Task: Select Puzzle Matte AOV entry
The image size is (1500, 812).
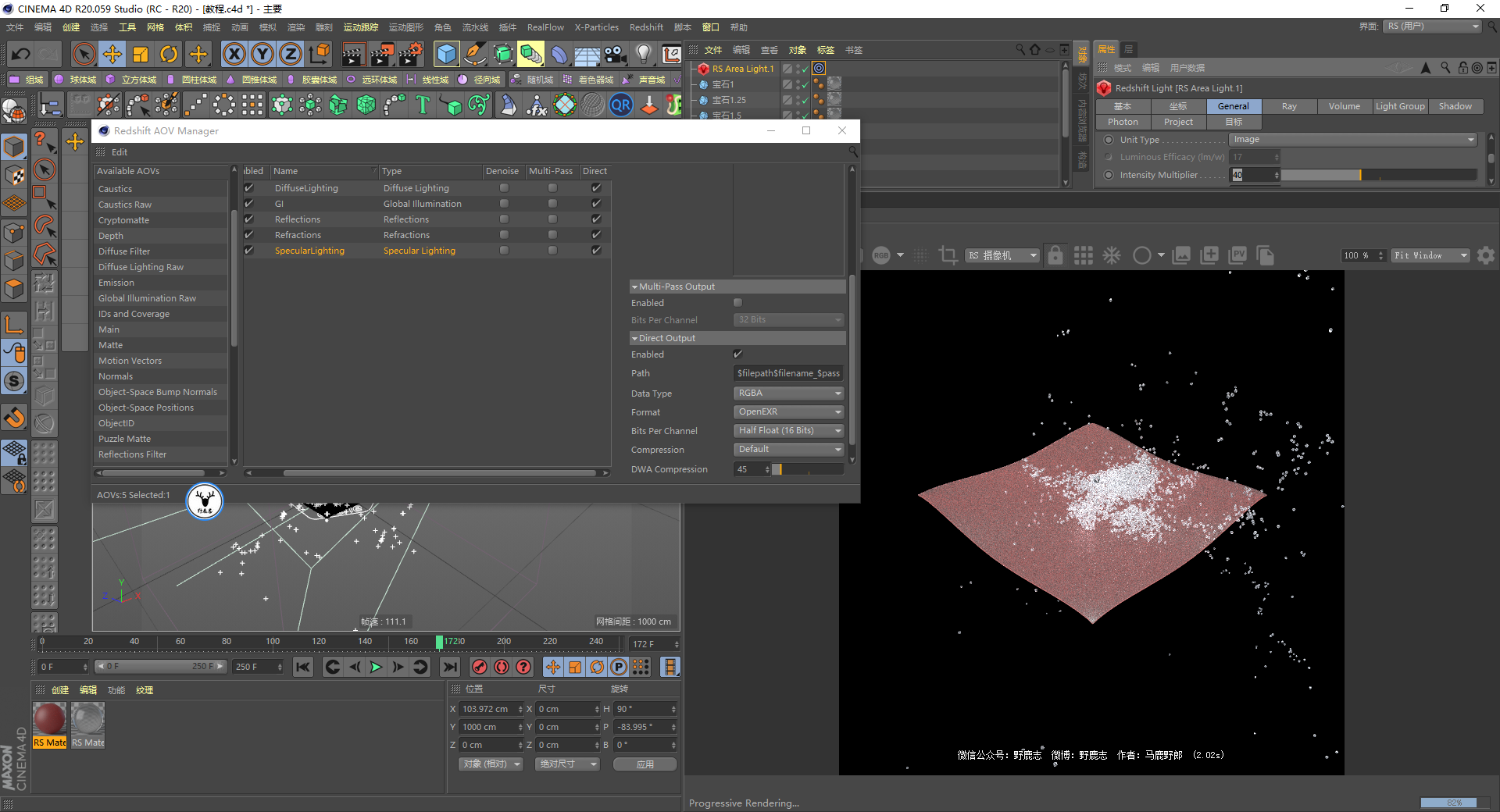Action: [x=162, y=439]
